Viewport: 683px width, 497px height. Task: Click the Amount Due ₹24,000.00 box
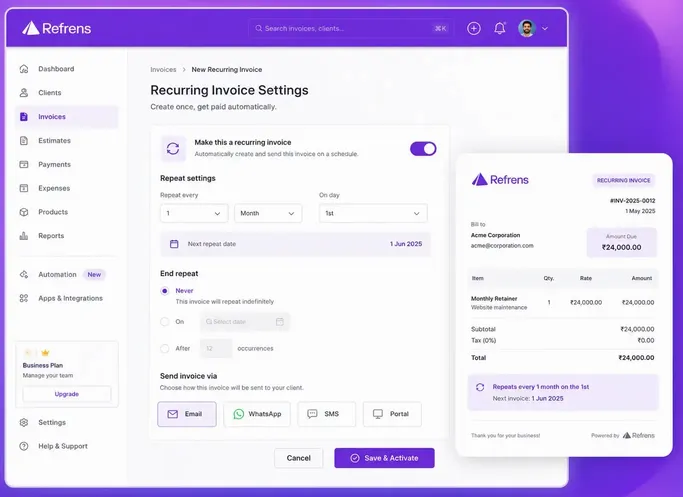[622, 243]
